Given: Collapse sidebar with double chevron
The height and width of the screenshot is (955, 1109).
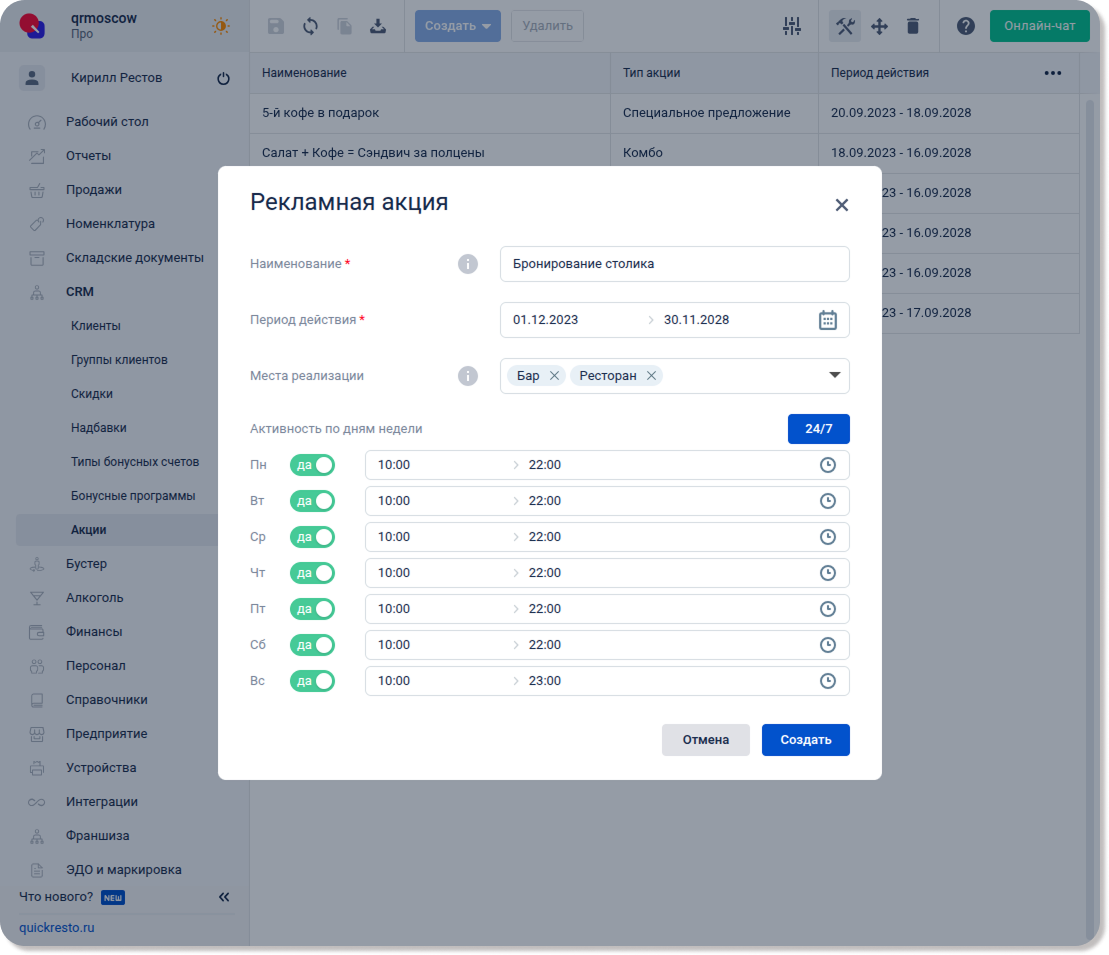Looking at the screenshot, I should (x=224, y=897).
